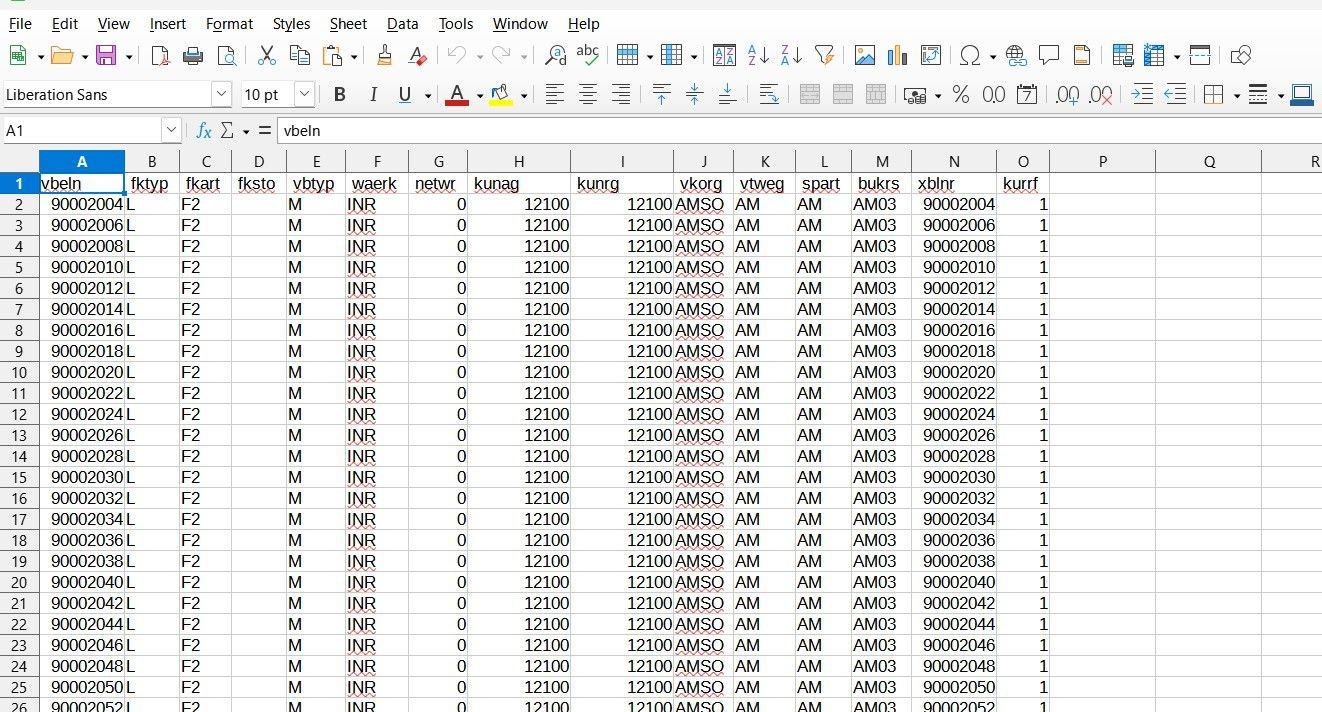Toggle Underline formatting
The width and height of the screenshot is (1322, 712).
(x=404, y=95)
